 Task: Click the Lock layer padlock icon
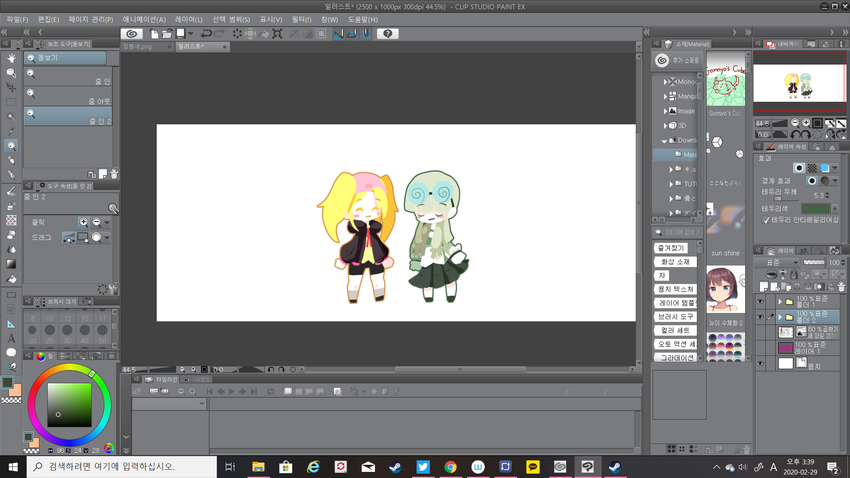(x=794, y=275)
